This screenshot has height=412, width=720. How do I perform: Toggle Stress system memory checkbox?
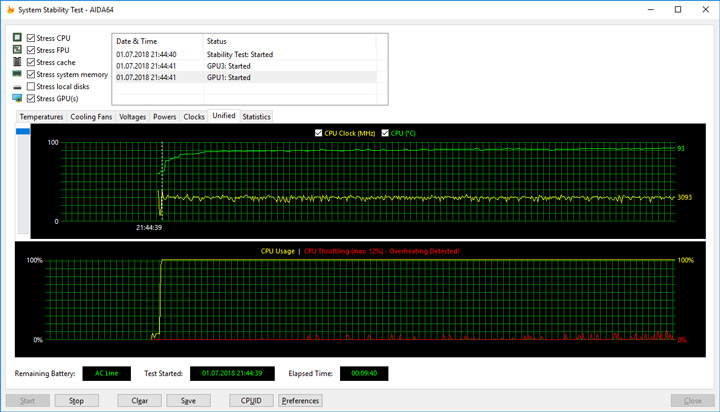tap(31, 74)
